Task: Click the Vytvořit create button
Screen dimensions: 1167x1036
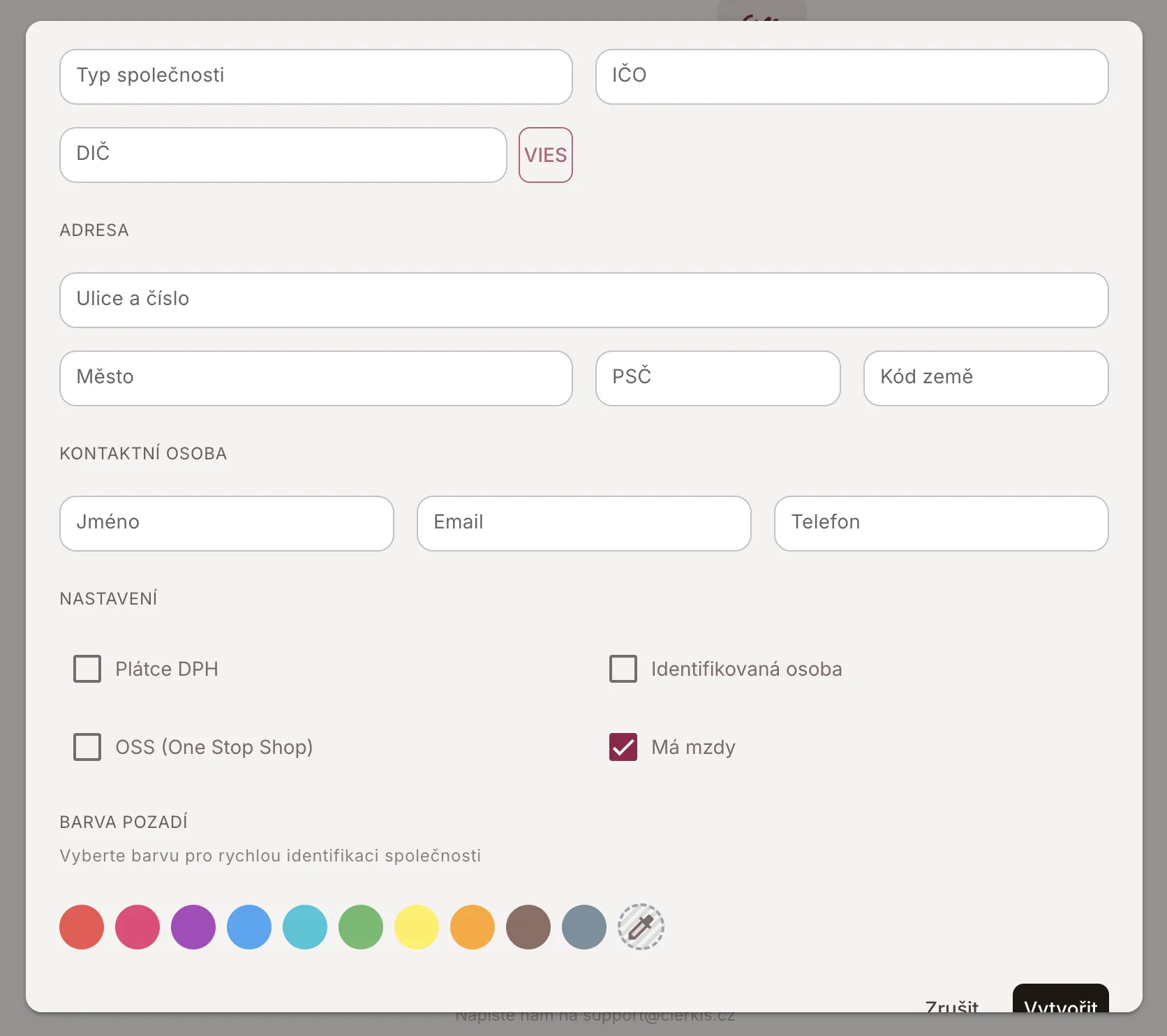Action: 1061,1000
